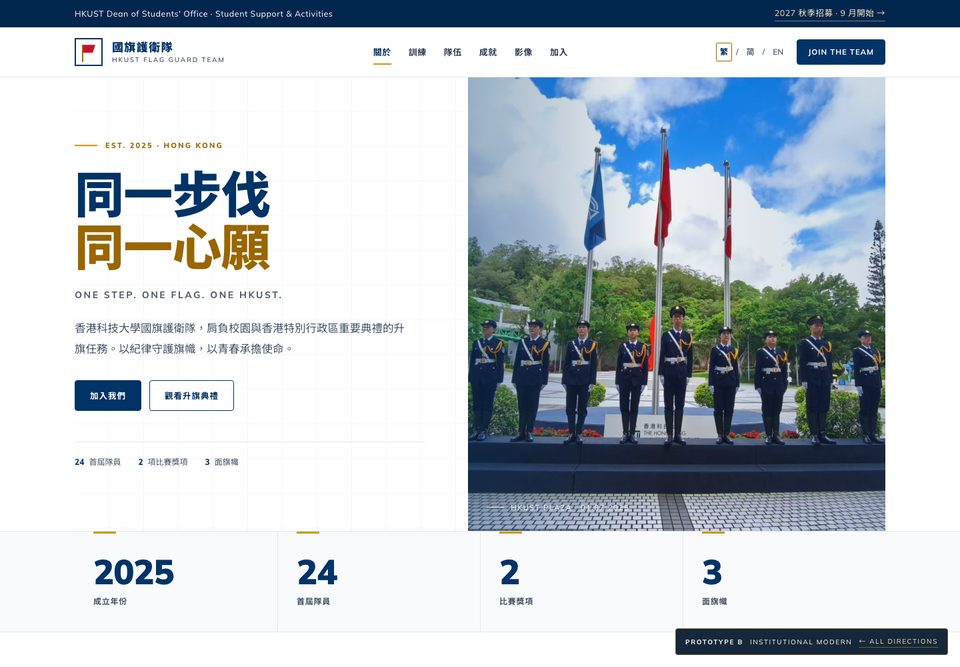Click the EST. 2025 · HONG KONG tagline
Viewport: 960px width, 667px height.
[163, 145]
